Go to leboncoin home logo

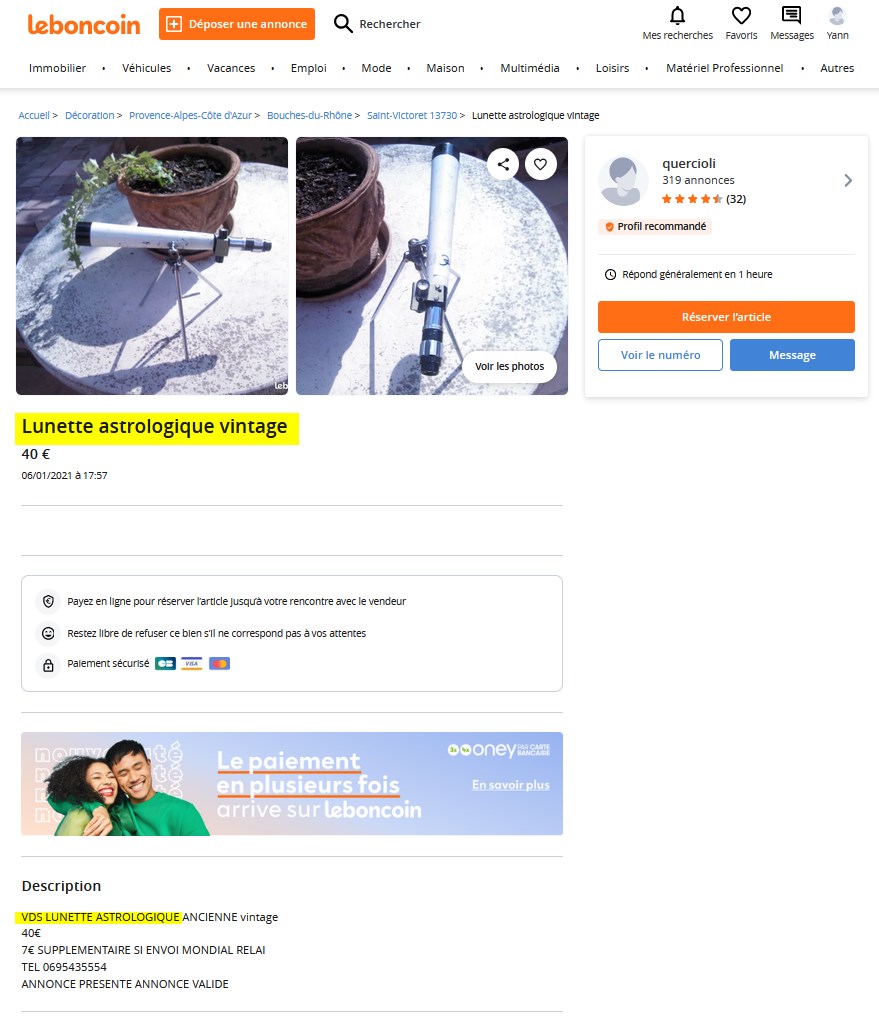pos(83,24)
